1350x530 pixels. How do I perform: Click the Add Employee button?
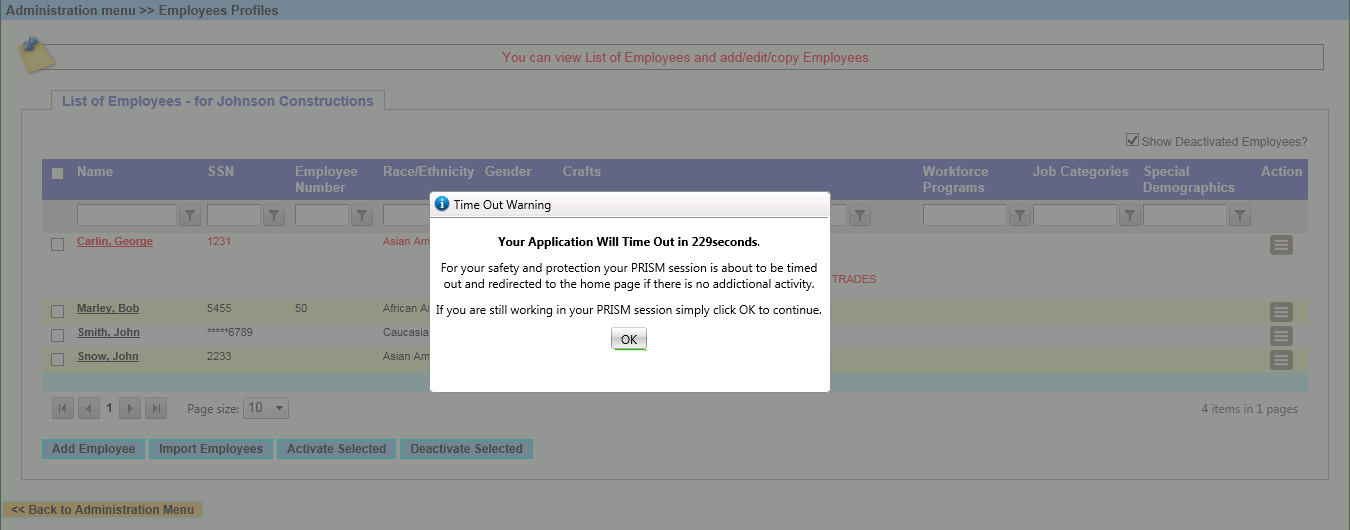(93, 449)
